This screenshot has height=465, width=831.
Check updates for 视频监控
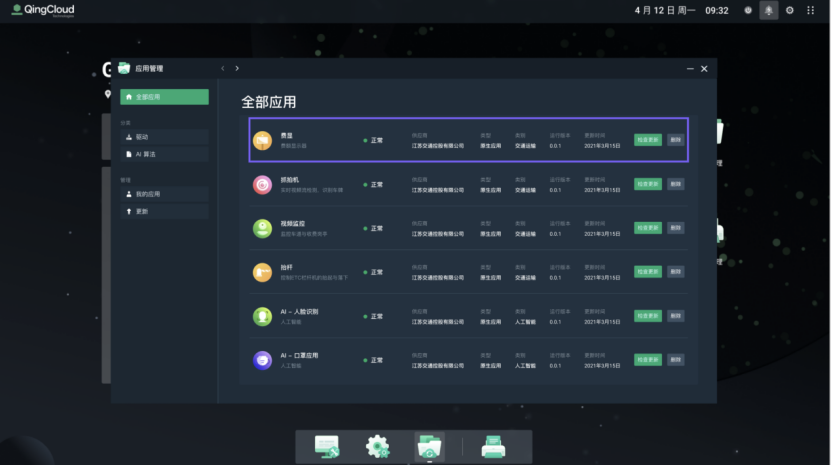click(648, 228)
